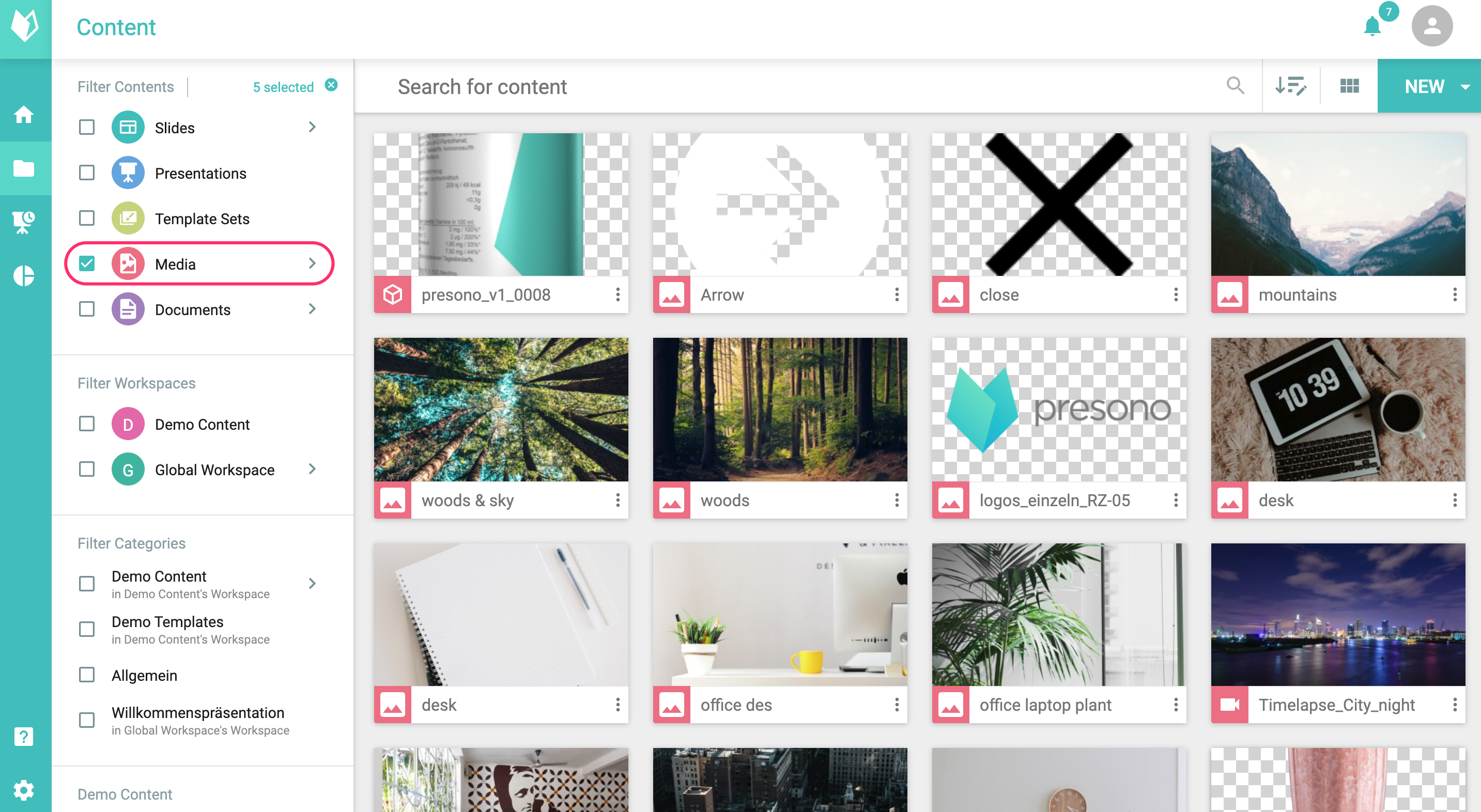1481x812 pixels.
Task: Click the Search for content field
Action: click(805, 86)
